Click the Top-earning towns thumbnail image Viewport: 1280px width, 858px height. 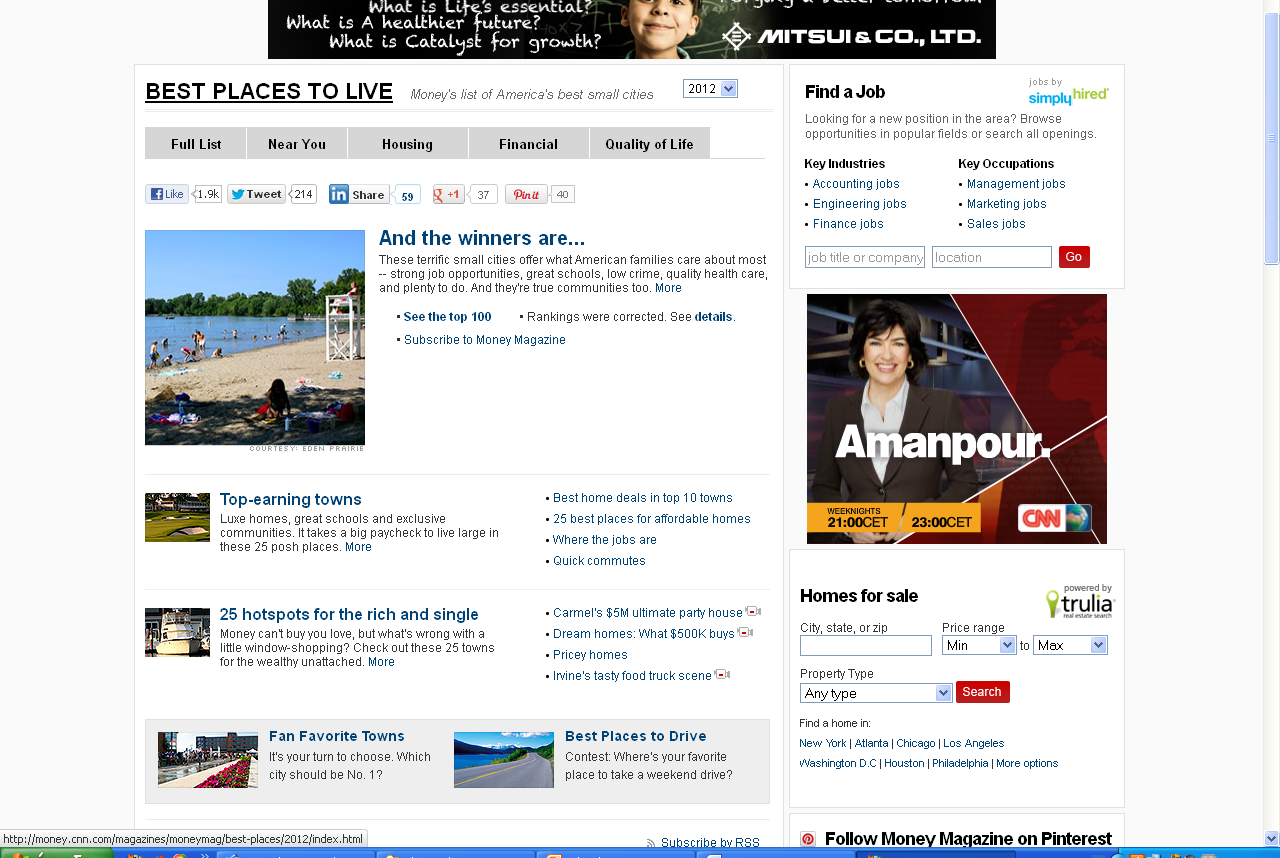pos(177,517)
